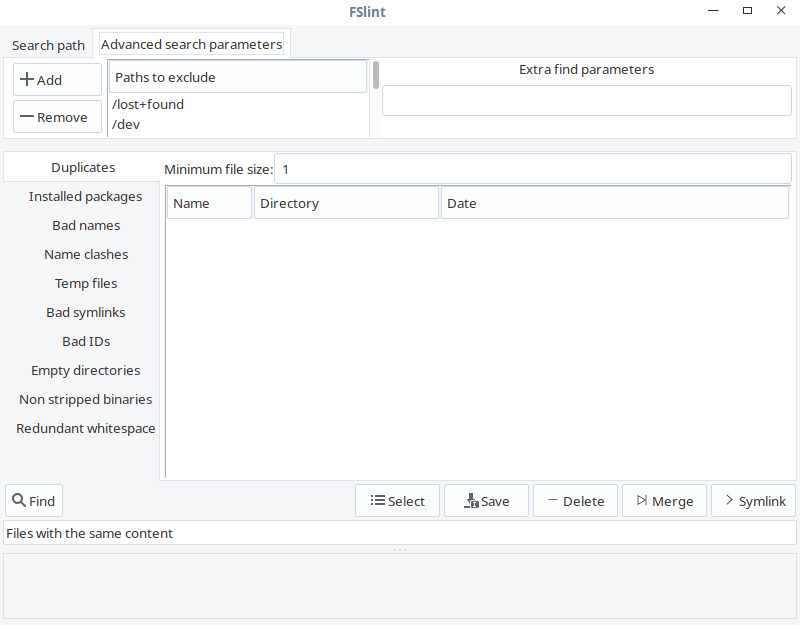Viewport: 800px width, 625px height.
Task: Focus the Minimum file size field
Action: pos(532,169)
